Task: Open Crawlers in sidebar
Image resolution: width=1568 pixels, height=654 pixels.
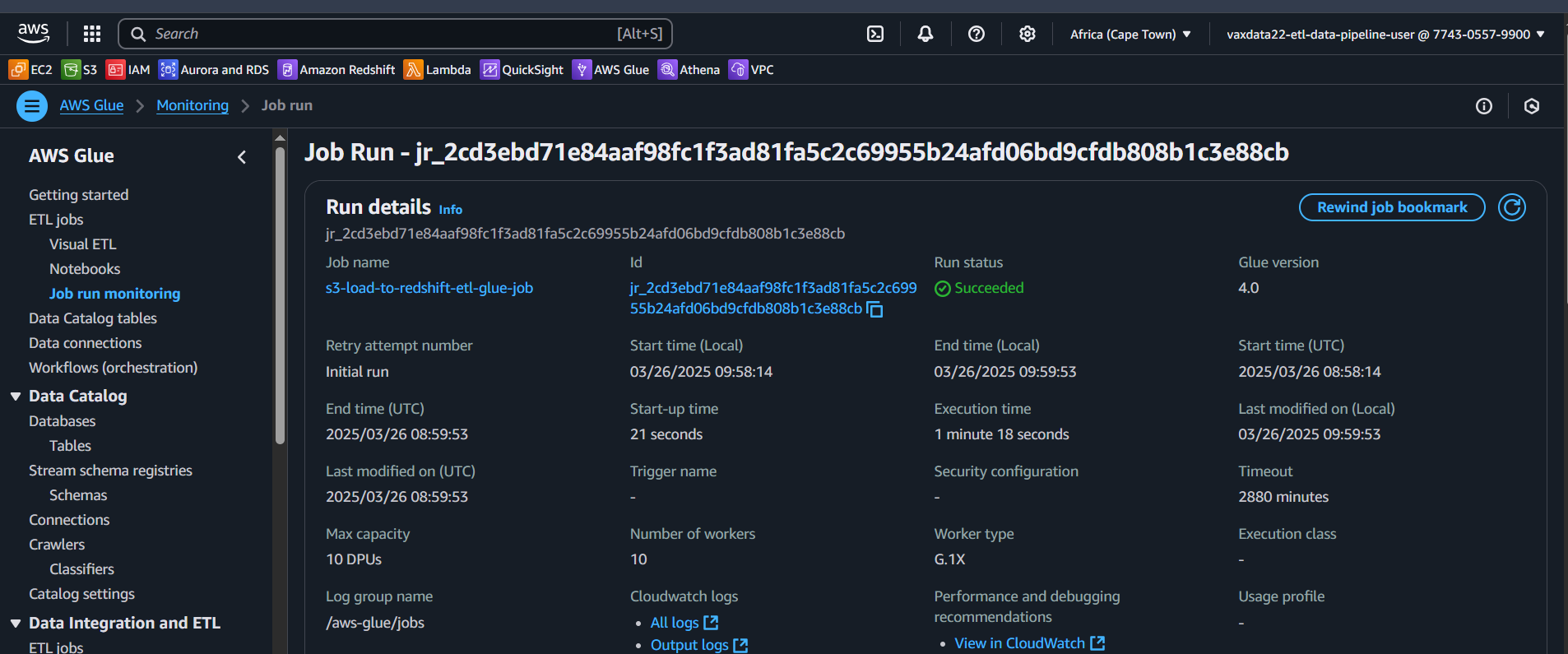Action: pos(57,545)
